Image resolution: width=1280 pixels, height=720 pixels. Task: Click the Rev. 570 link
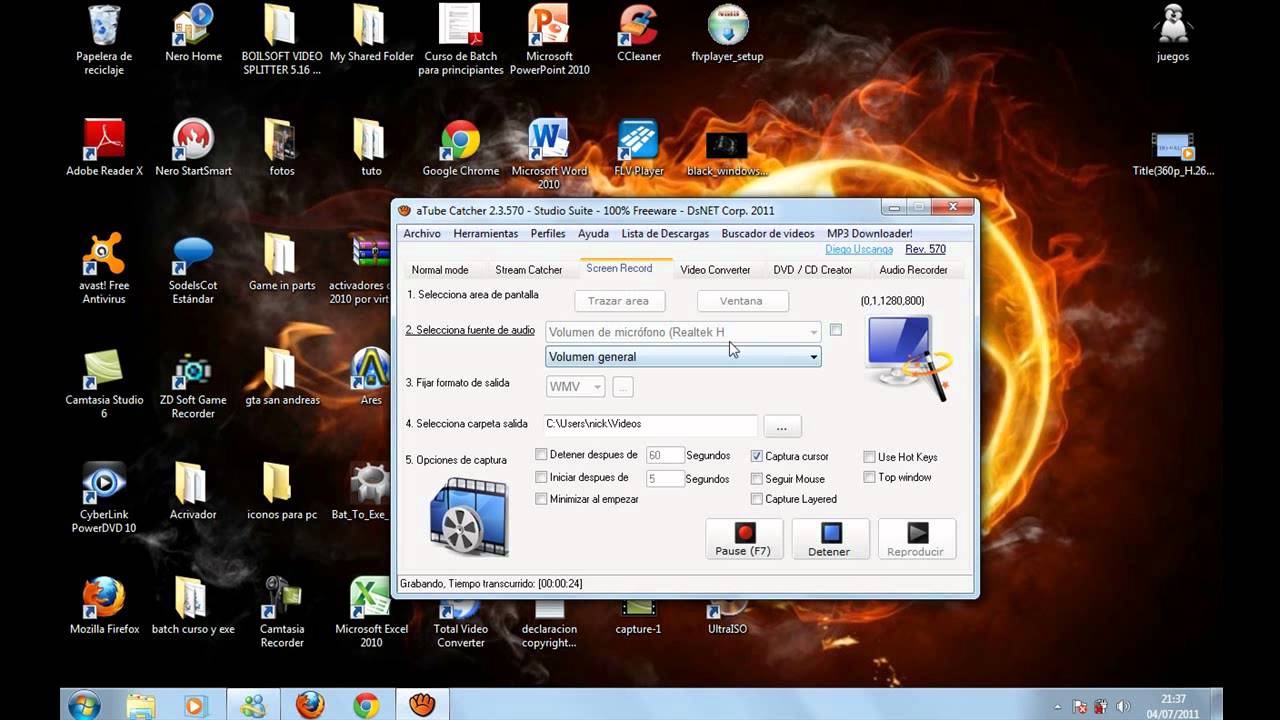(x=925, y=249)
